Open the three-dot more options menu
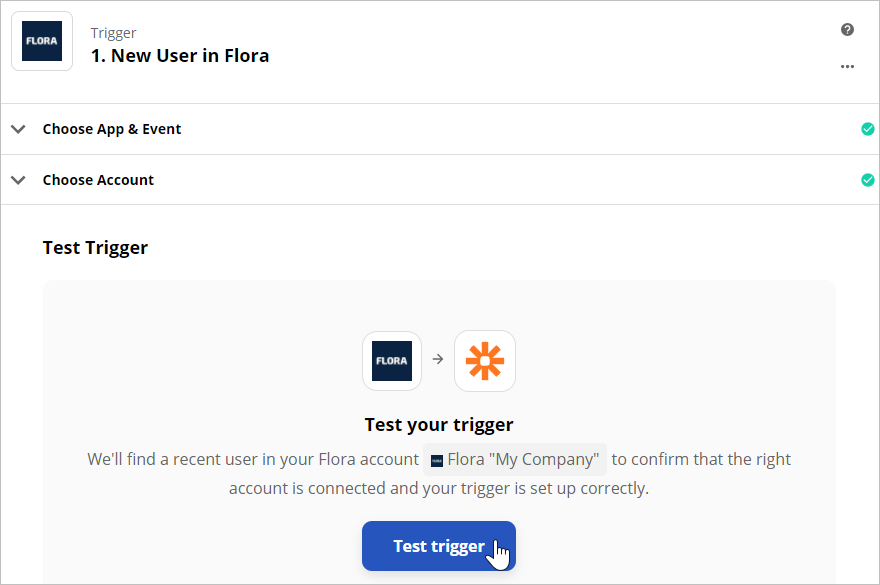Screen dimensions: 880x585 point(847,66)
